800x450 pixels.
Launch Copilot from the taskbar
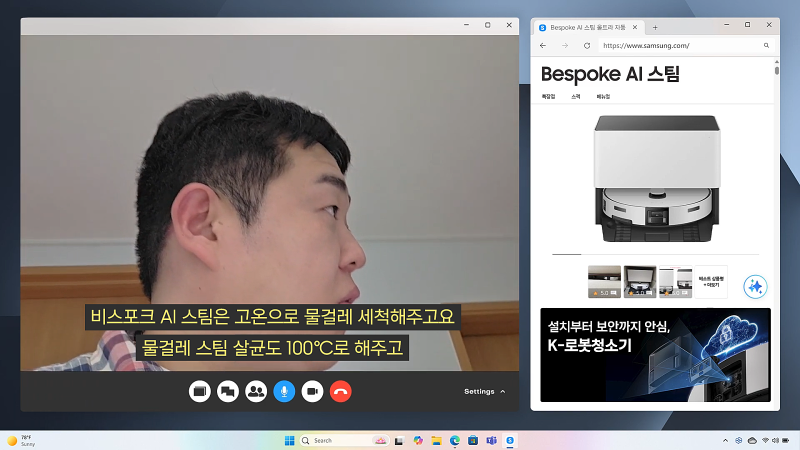tap(418, 440)
